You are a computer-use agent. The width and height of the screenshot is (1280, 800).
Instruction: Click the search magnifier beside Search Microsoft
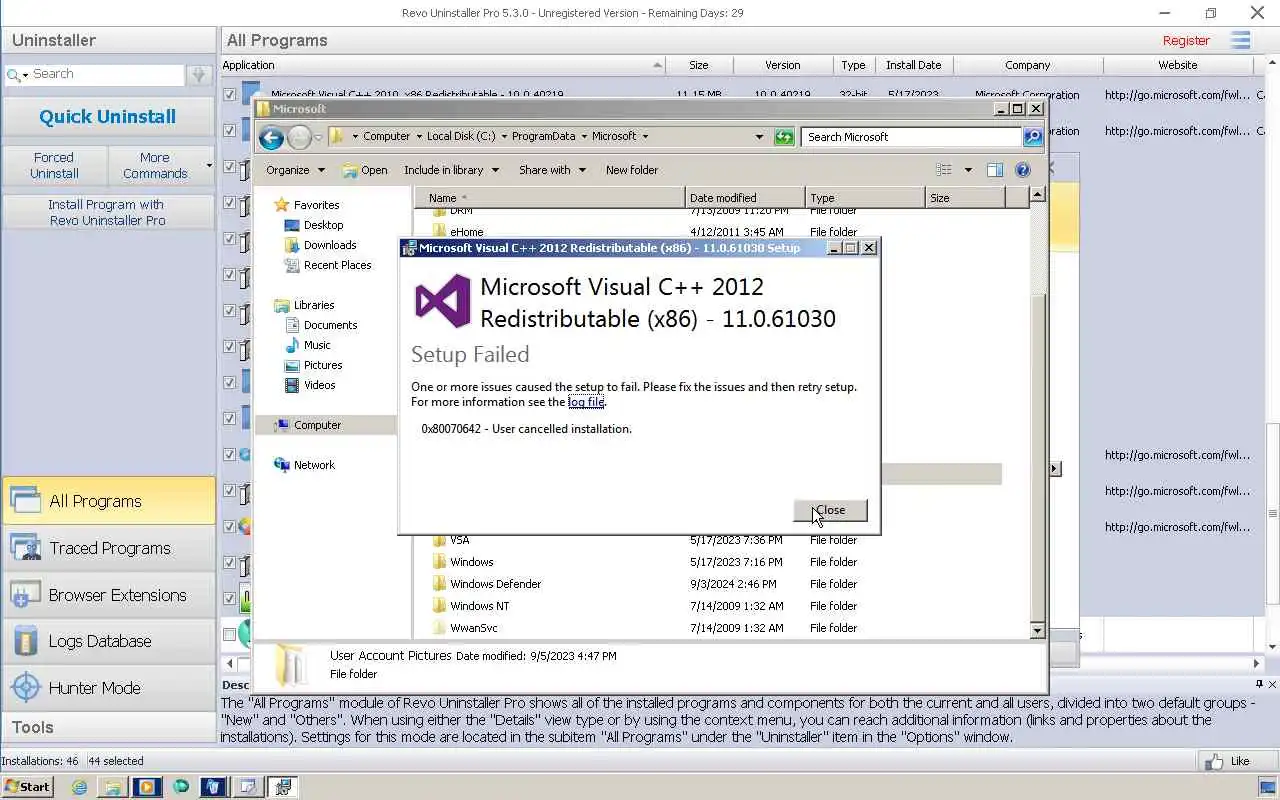[1033, 137]
